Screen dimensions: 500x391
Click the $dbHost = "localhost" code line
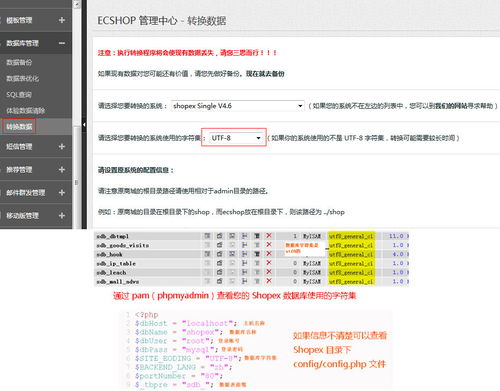pos(186,323)
